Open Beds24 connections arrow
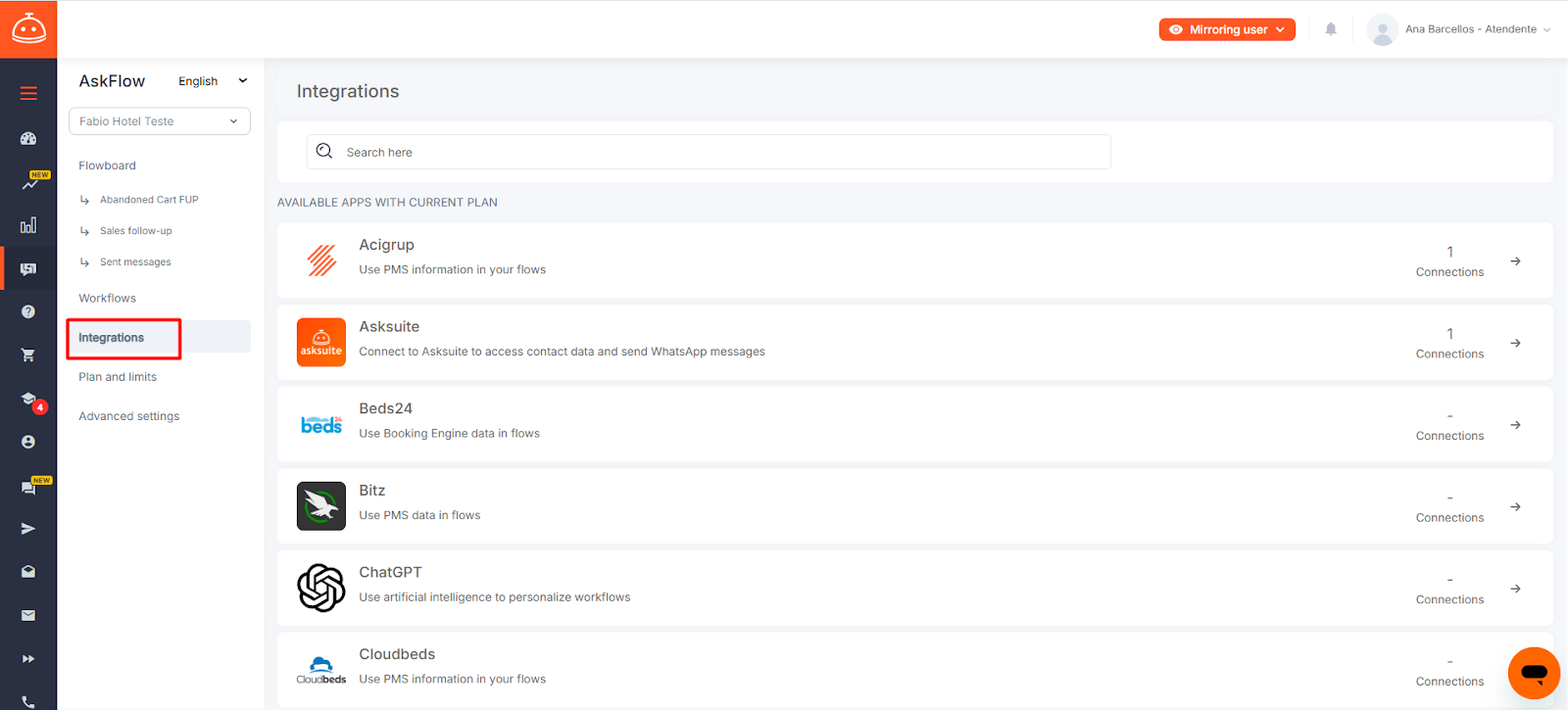This screenshot has width=1568, height=710. [1515, 425]
